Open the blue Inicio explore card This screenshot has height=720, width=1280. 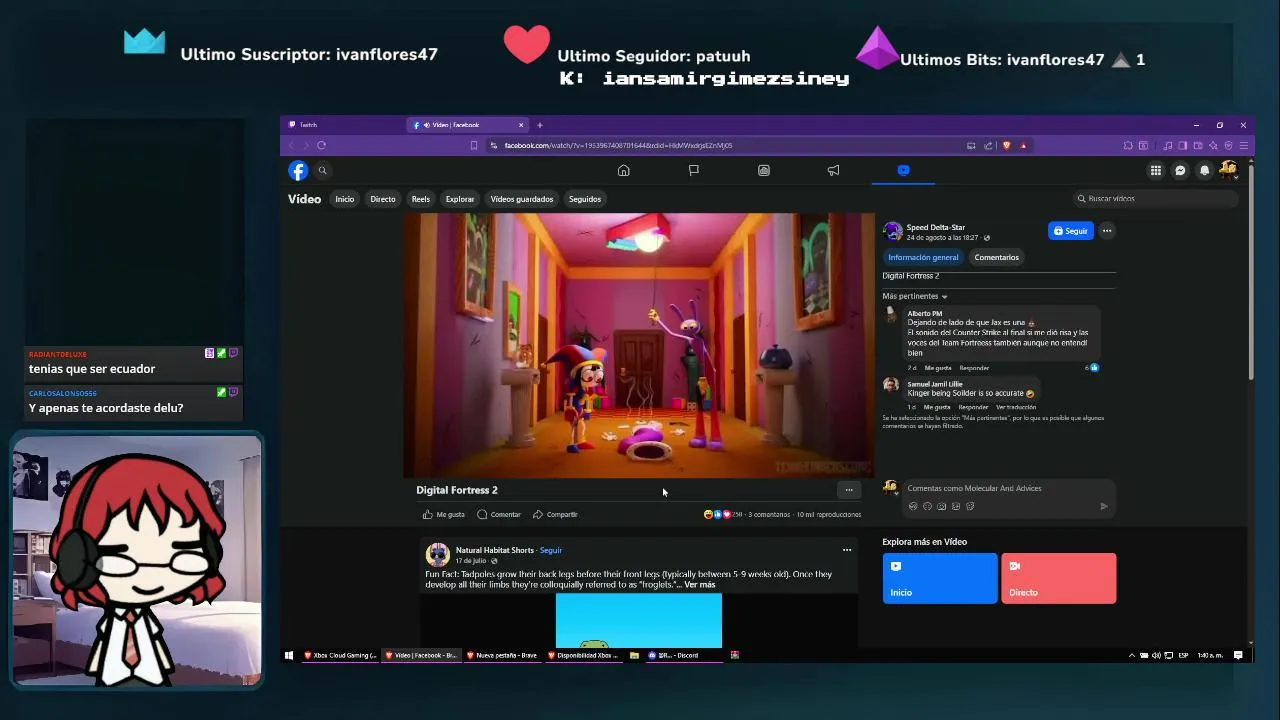(940, 578)
